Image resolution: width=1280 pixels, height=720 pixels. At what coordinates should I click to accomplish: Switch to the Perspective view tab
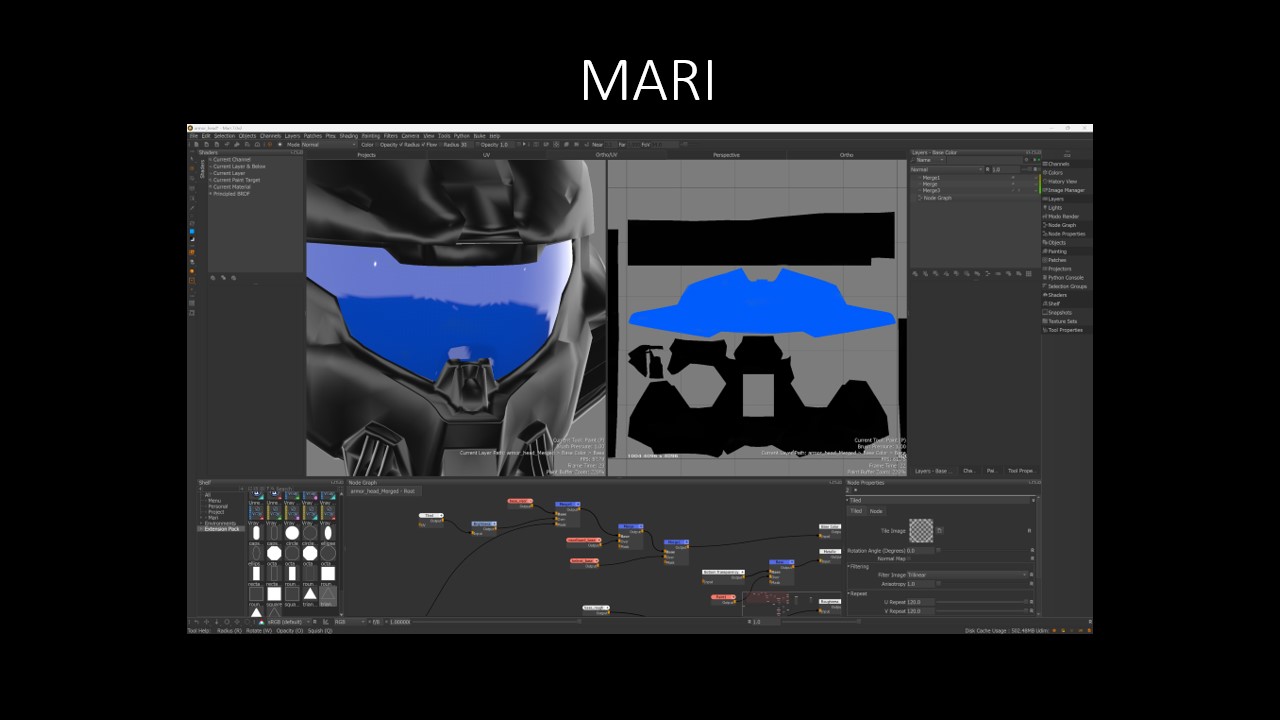[726, 155]
